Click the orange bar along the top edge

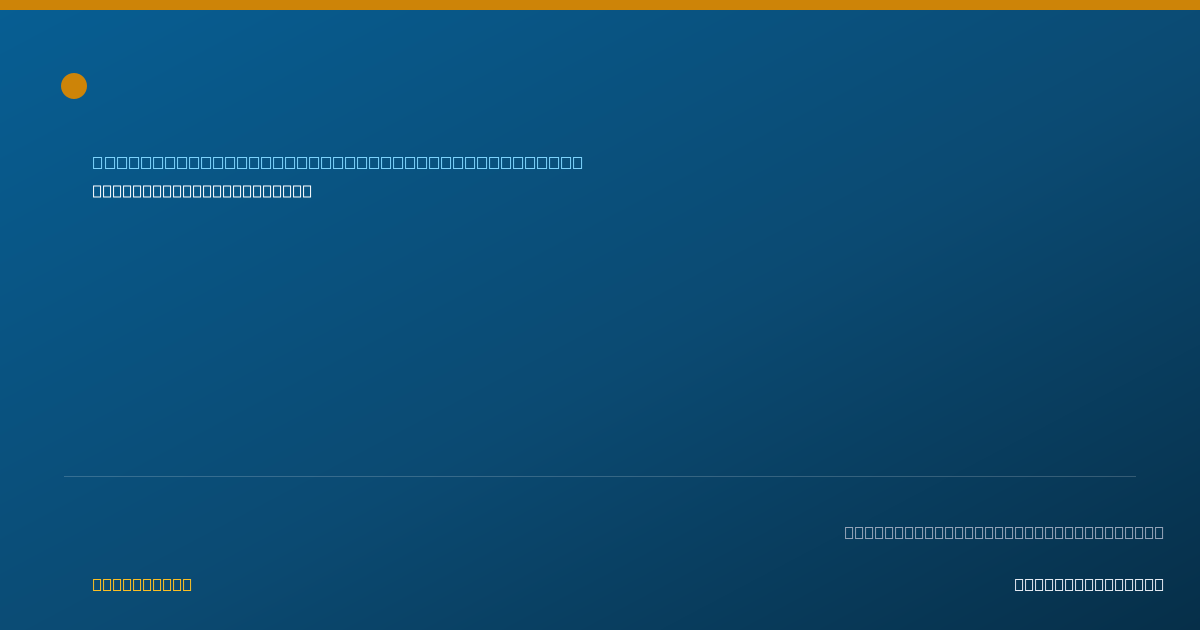pyautogui.click(x=600, y=5)
